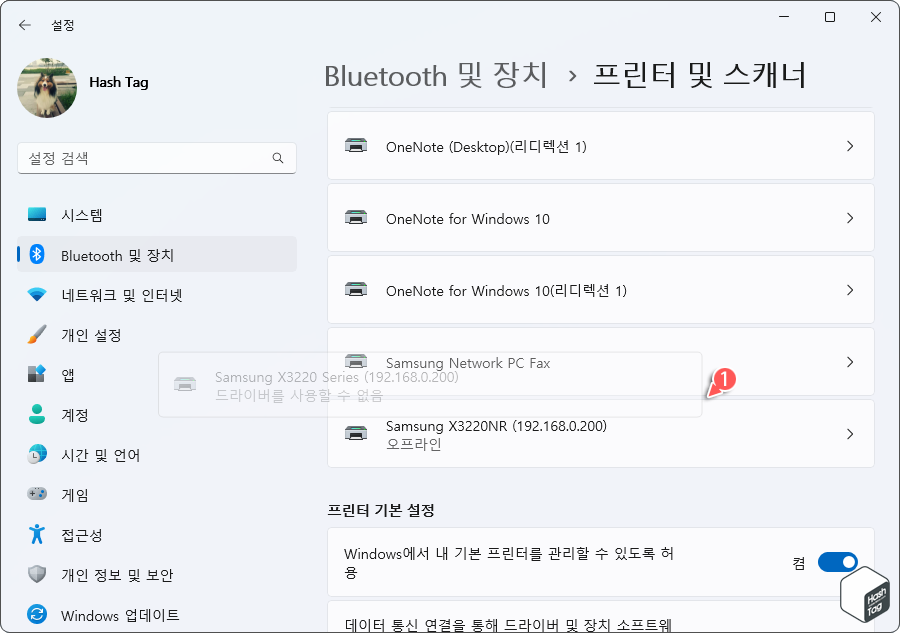Expand the Samsung Network PC Fax entry

point(850,363)
